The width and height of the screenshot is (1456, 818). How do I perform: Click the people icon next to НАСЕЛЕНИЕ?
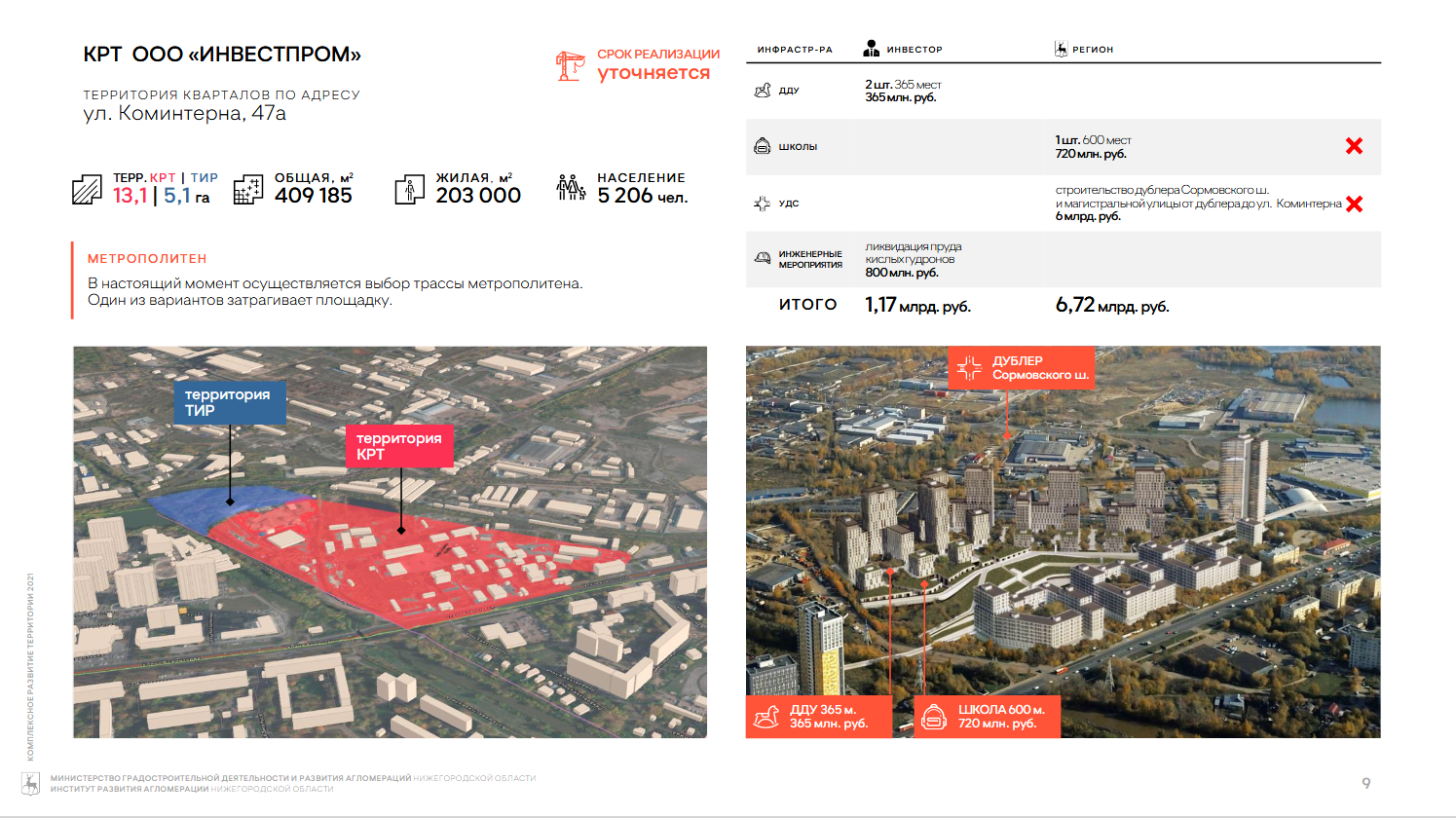(571, 188)
